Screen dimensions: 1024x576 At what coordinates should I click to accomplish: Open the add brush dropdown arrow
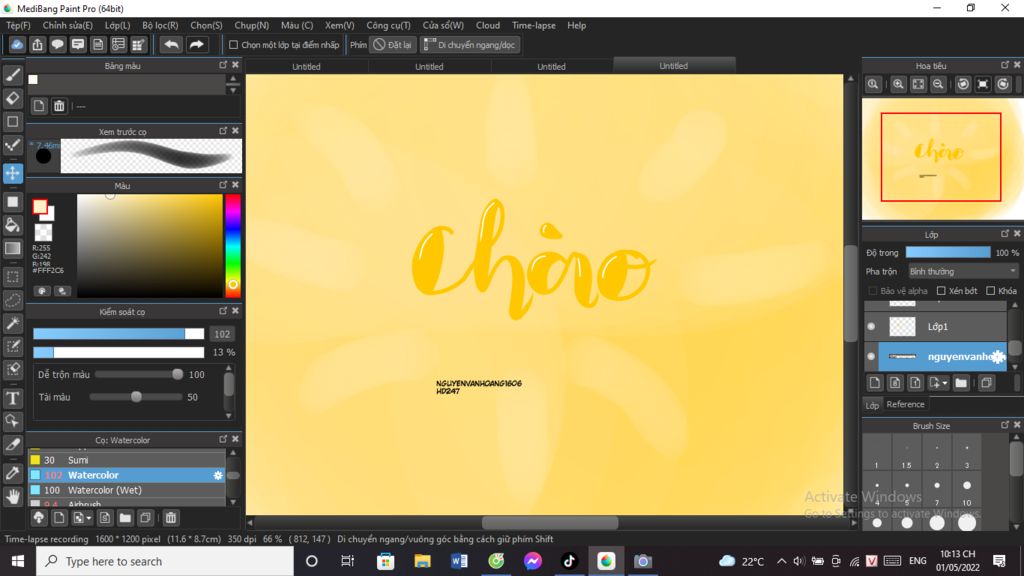(89, 519)
